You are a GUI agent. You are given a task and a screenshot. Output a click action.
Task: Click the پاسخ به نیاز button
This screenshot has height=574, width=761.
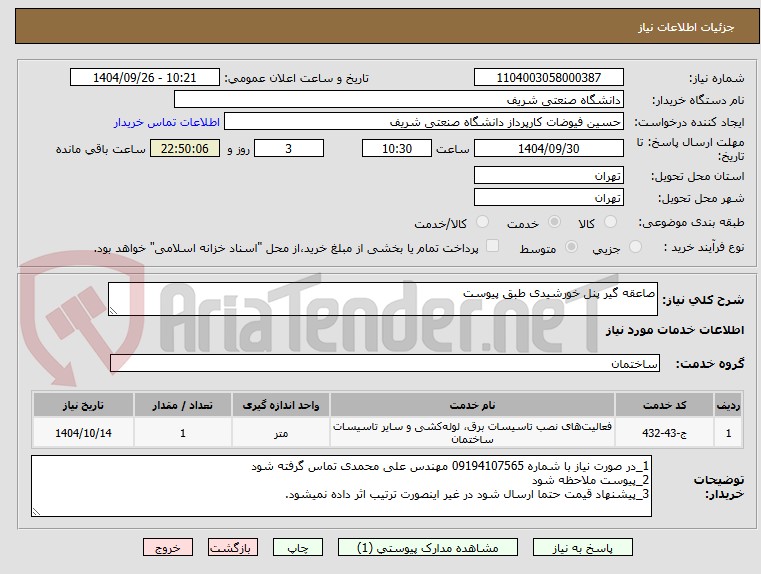582,547
